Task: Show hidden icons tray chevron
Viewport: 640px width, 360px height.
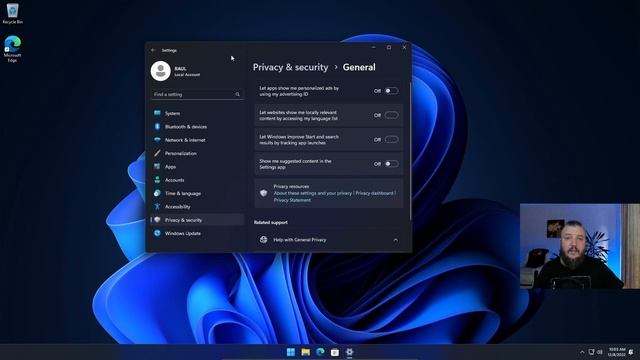Action: point(582,352)
